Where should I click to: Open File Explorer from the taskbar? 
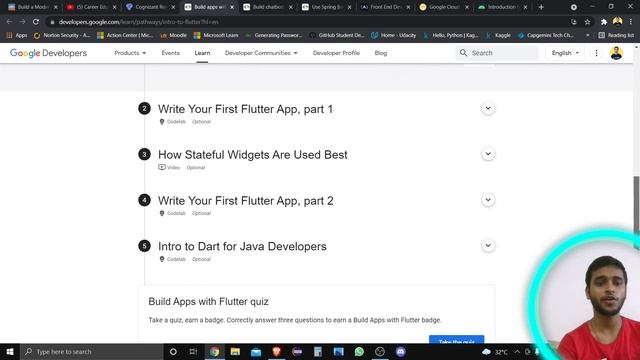click(x=235, y=351)
